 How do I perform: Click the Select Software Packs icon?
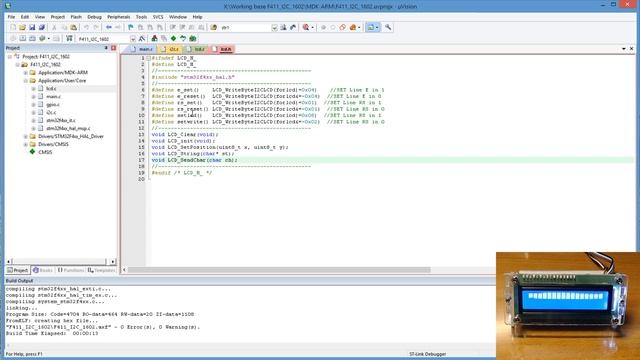click(x=183, y=38)
